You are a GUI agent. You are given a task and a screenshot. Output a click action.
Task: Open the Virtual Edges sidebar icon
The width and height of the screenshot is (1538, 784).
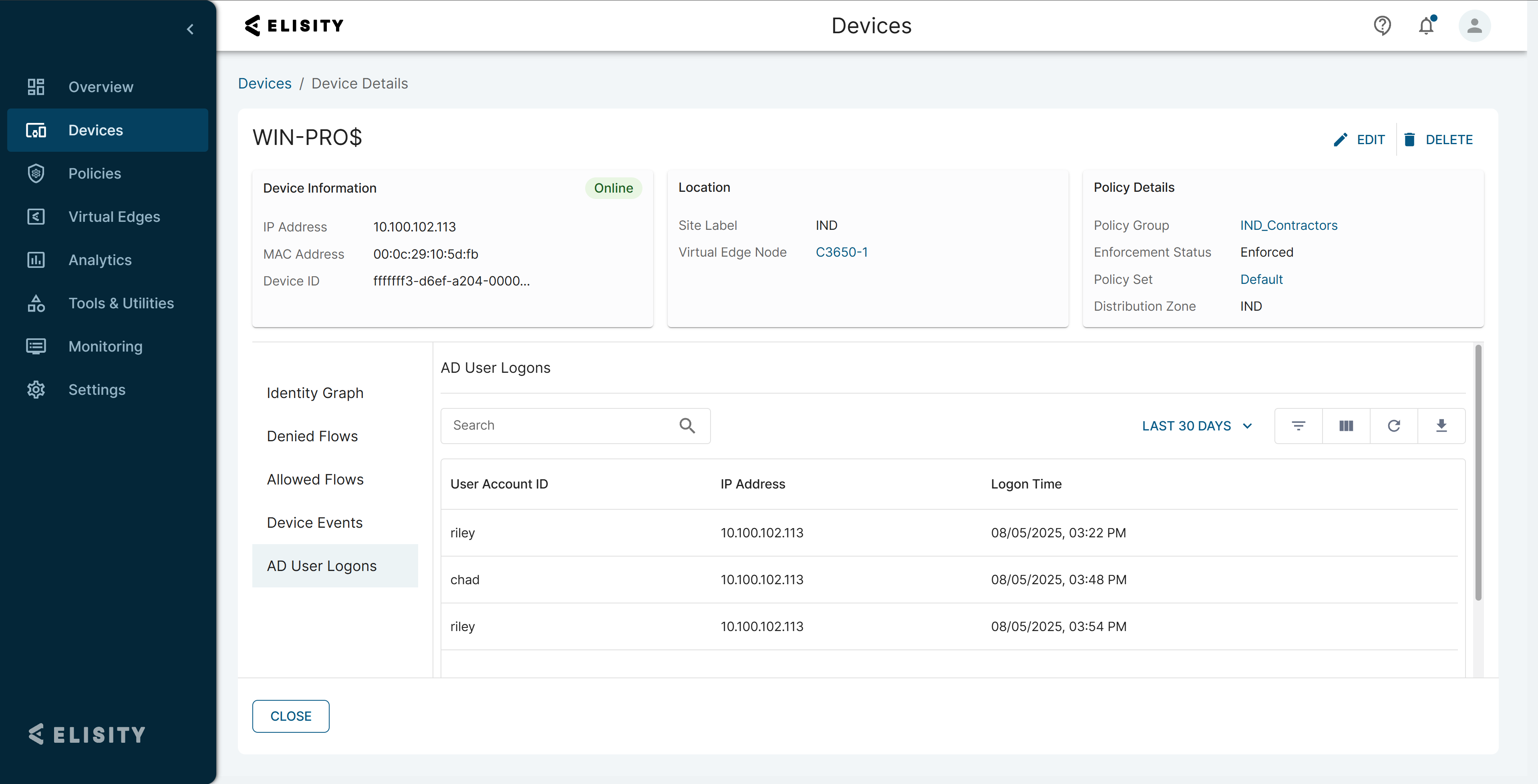pyautogui.click(x=36, y=217)
